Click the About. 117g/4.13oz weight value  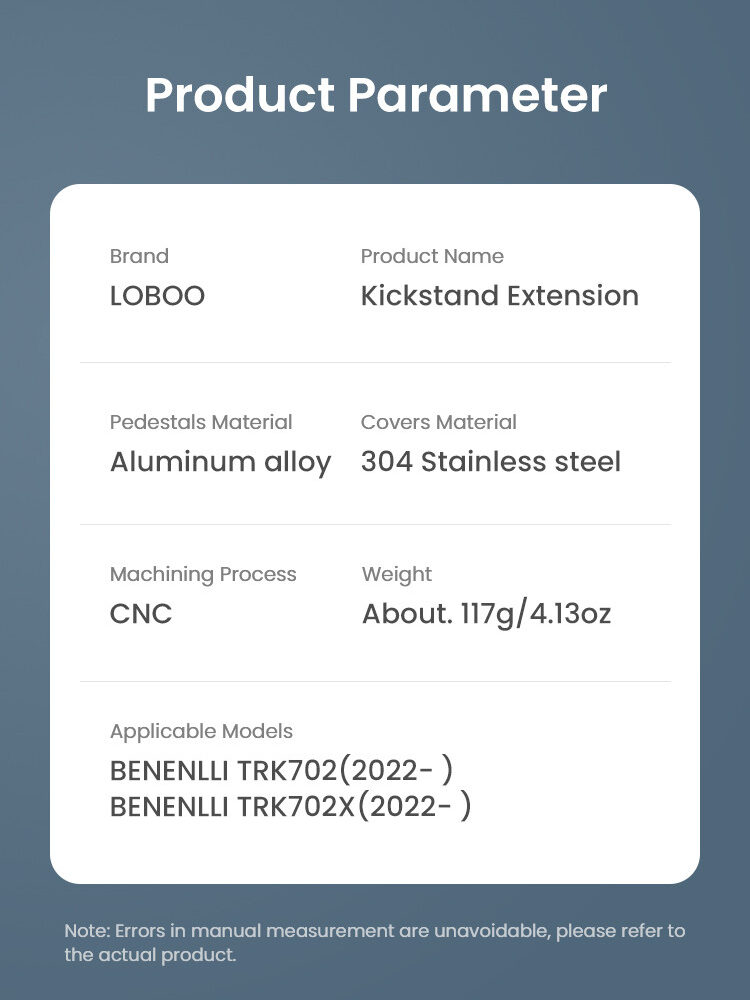[x=487, y=614]
